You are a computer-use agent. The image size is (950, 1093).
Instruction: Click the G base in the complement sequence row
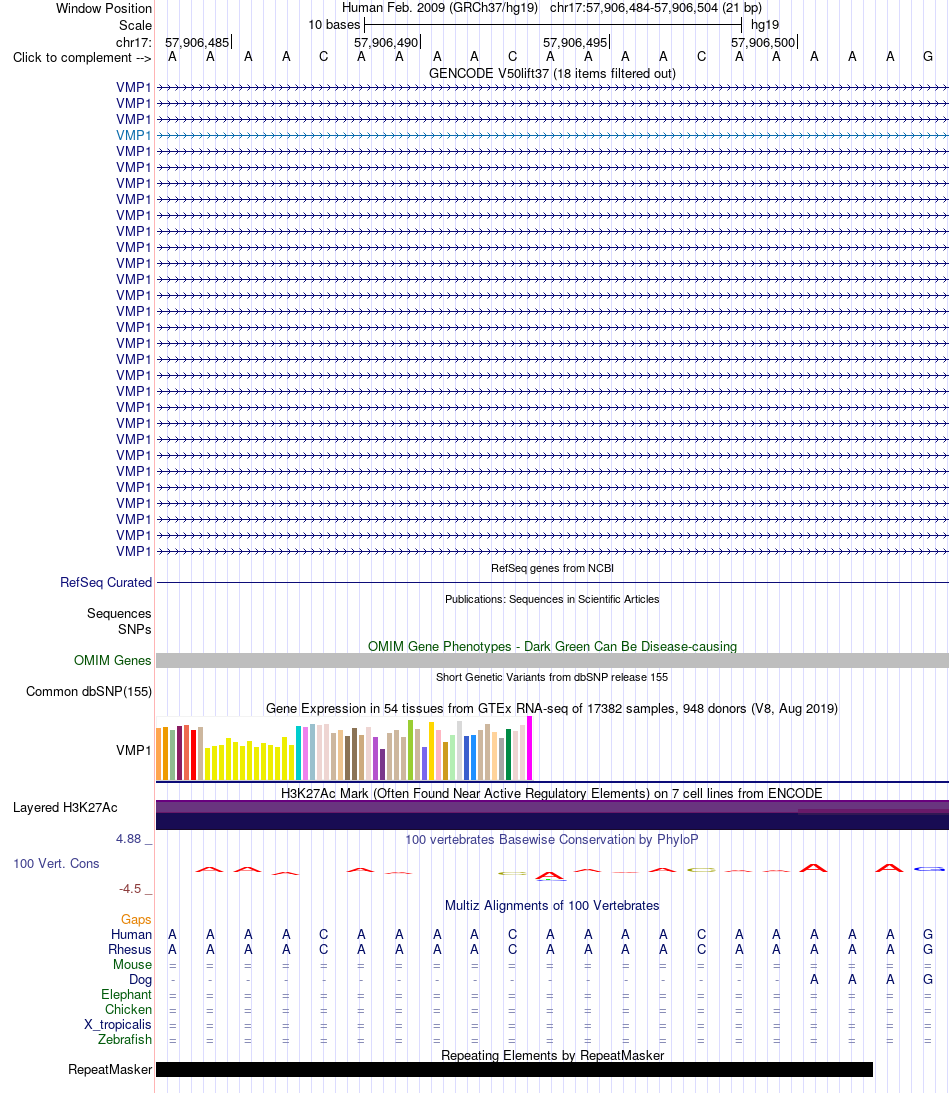tap(928, 57)
